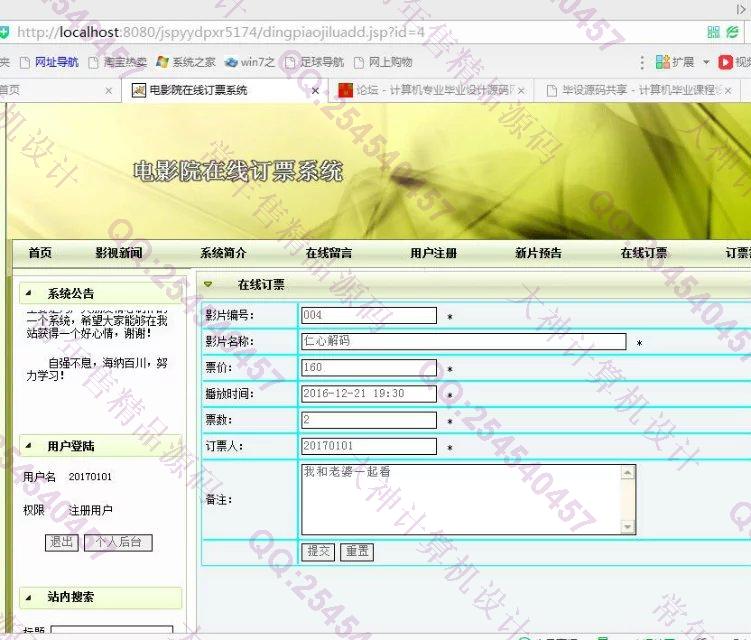Collapse the 站内搜索 panel triangle
Screen dimensions: 751x640
coord(28,597)
